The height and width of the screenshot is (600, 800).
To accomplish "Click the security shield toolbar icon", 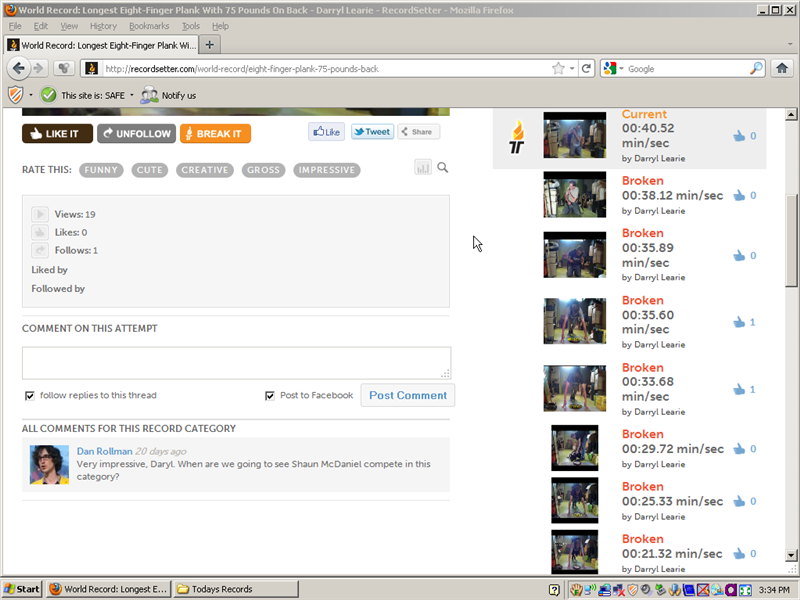I will tap(16, 95).
